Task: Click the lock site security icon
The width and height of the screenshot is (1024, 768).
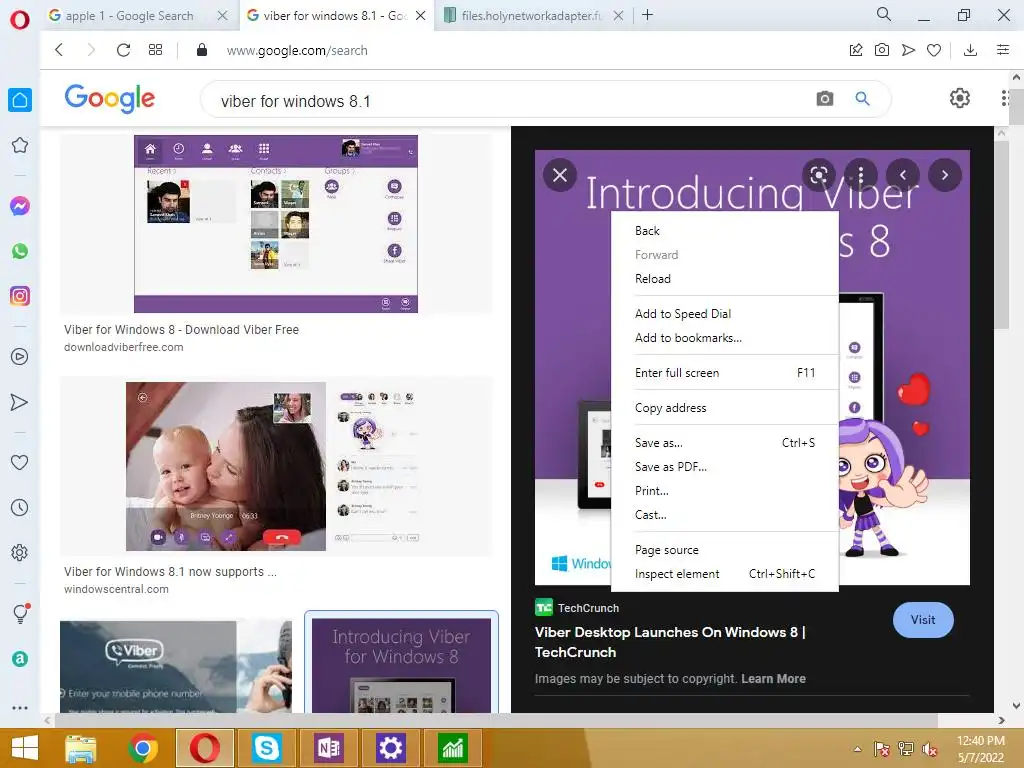Action: coord(202,50)
